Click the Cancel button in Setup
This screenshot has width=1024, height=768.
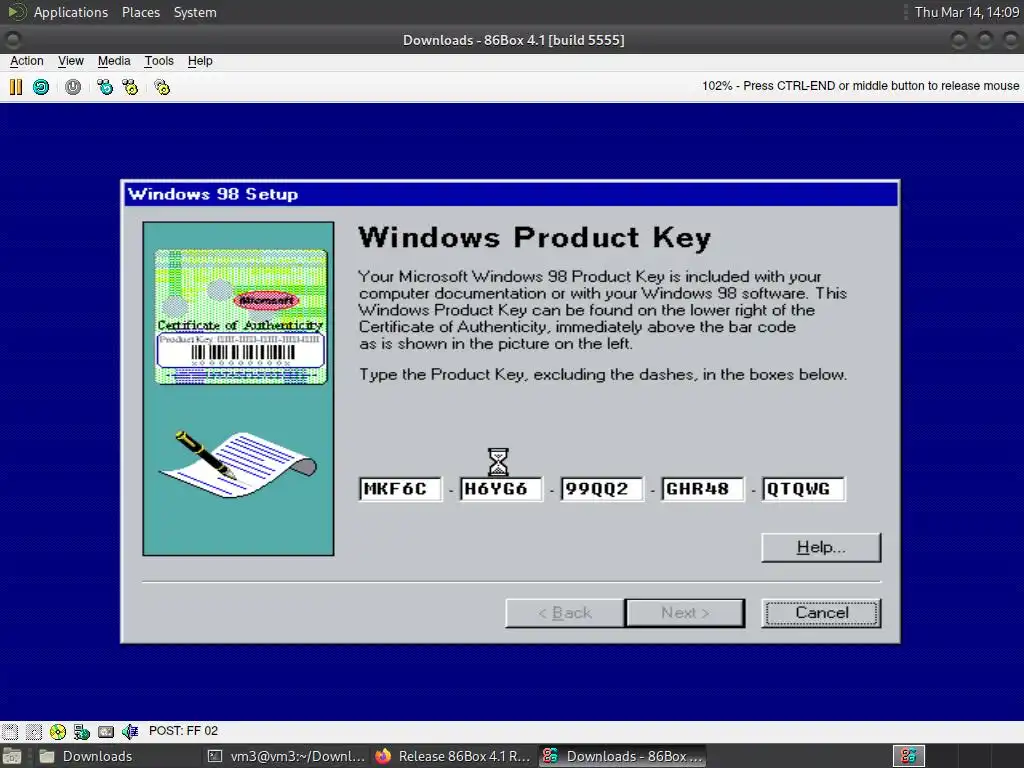(821, 613)
